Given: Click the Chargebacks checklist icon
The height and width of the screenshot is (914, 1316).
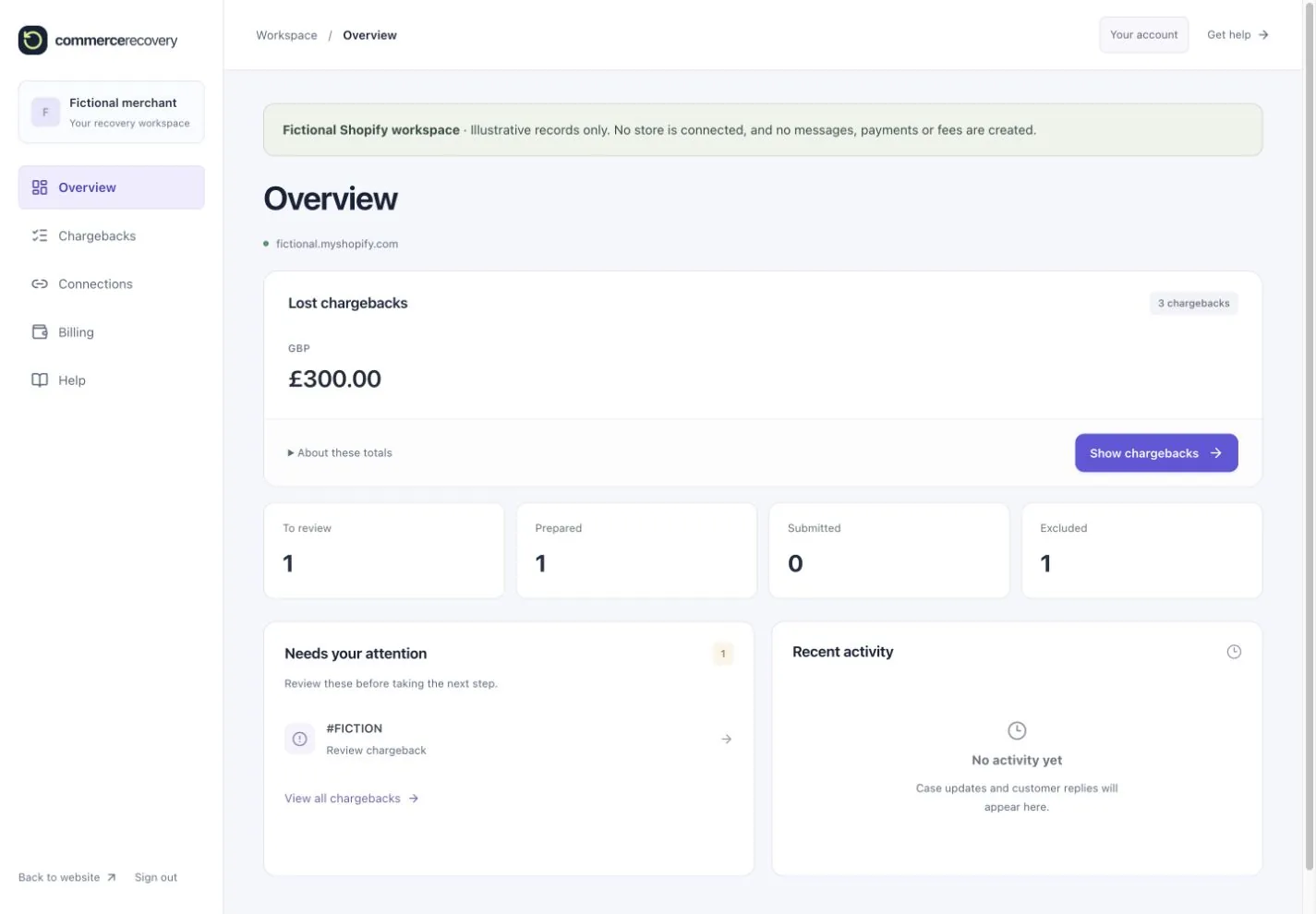Looking at the screenshot, I should pos(40,235).
